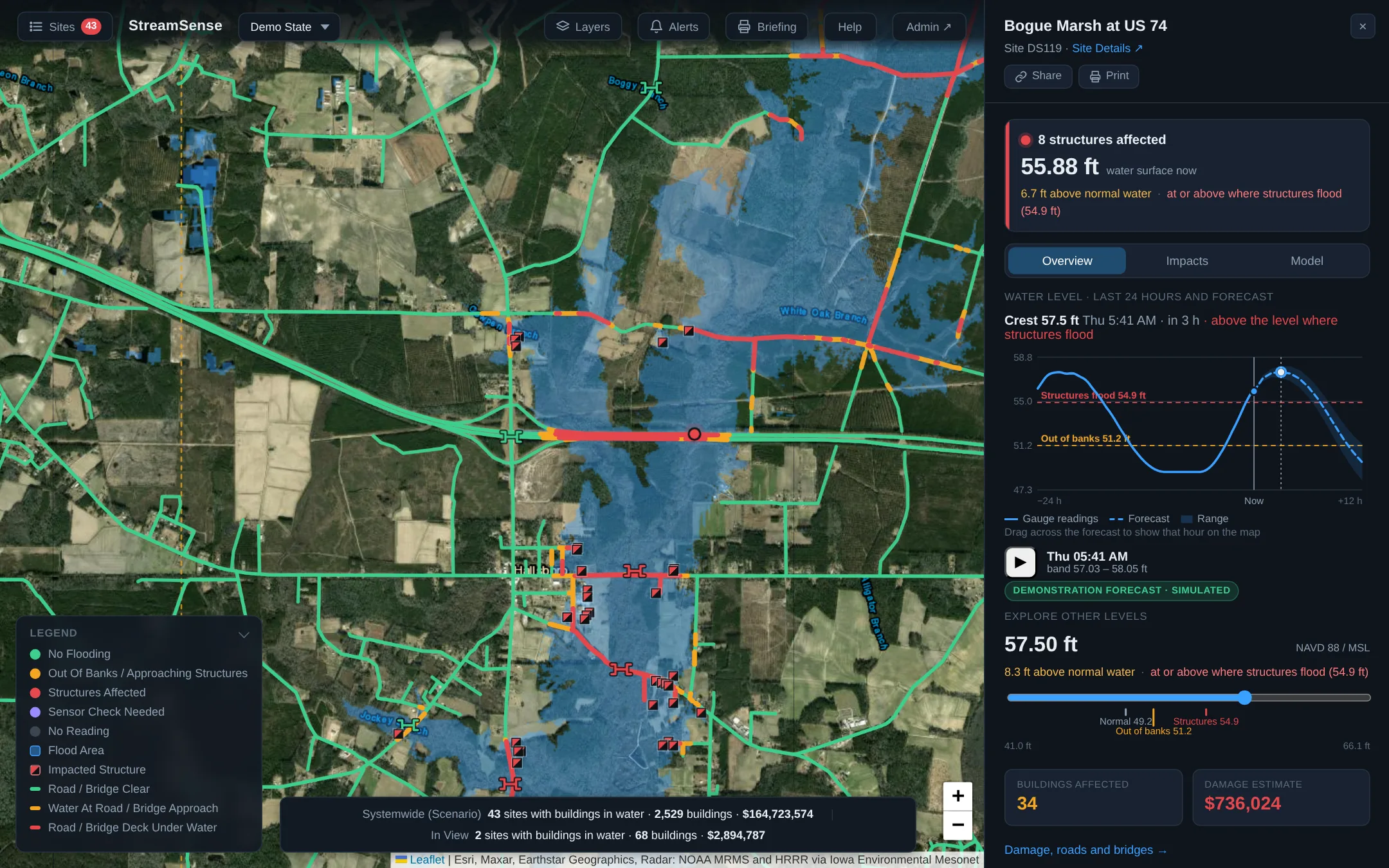The image size is (1389, 868).
Task: Open the Leaflet attribution link
Action: click(426, 860)
